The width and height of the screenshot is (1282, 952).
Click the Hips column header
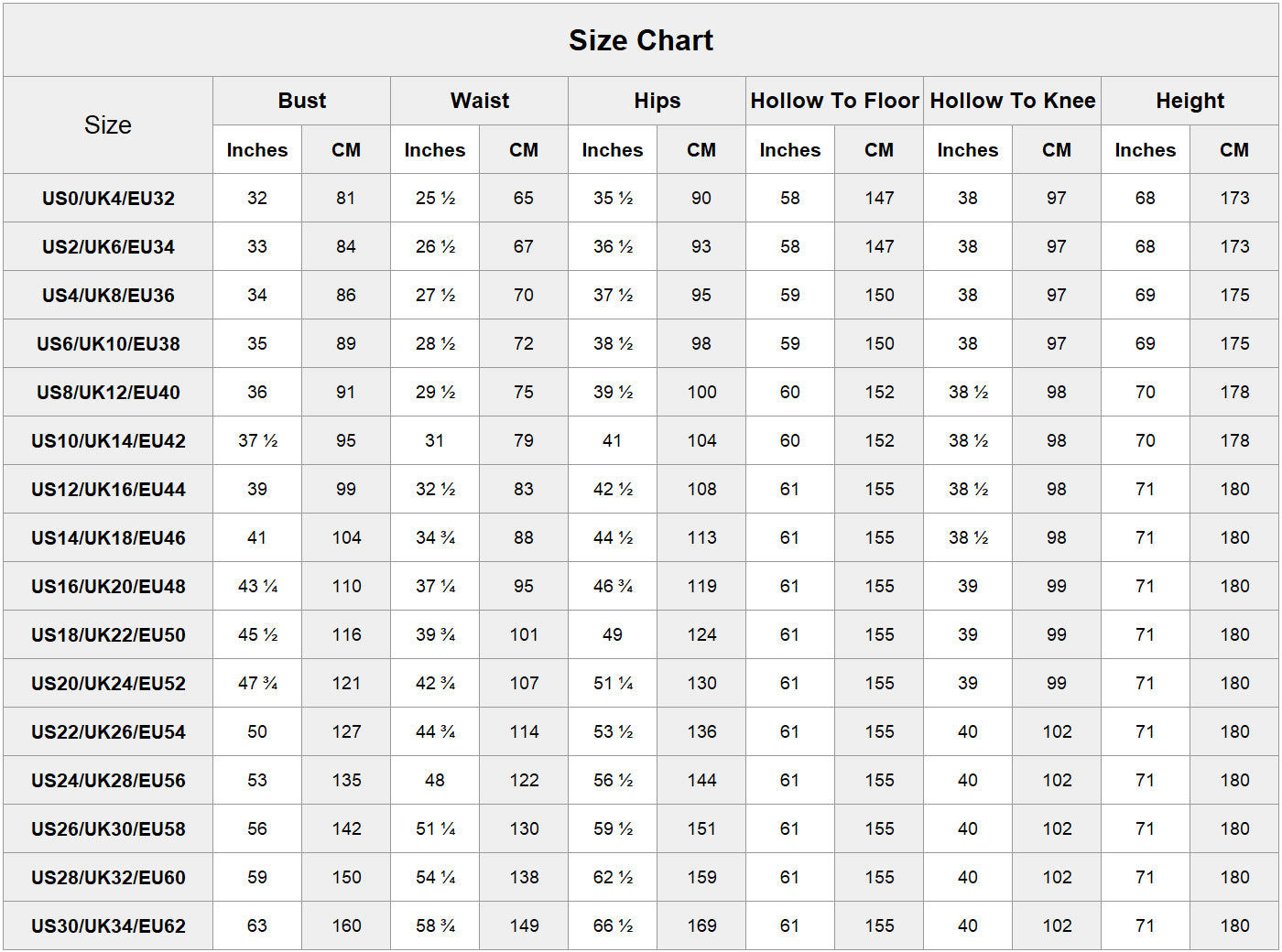(x=657, y=101)
